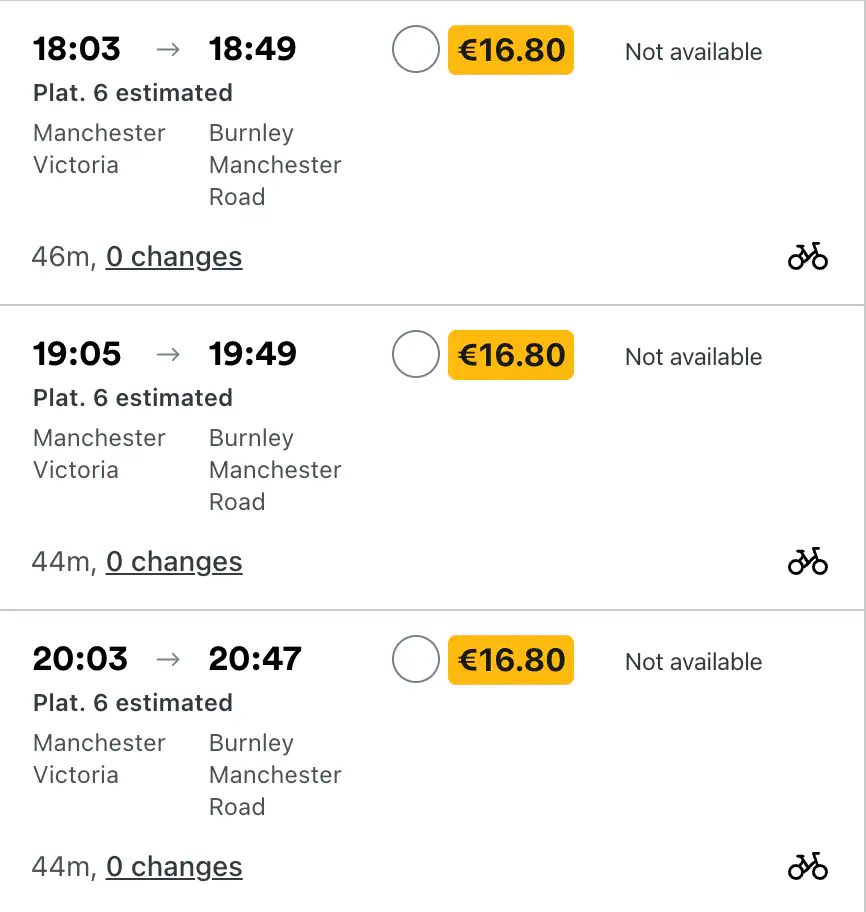Click bicycle icon on 18:03 journey

pyautogui.click(x=808, y=256)
